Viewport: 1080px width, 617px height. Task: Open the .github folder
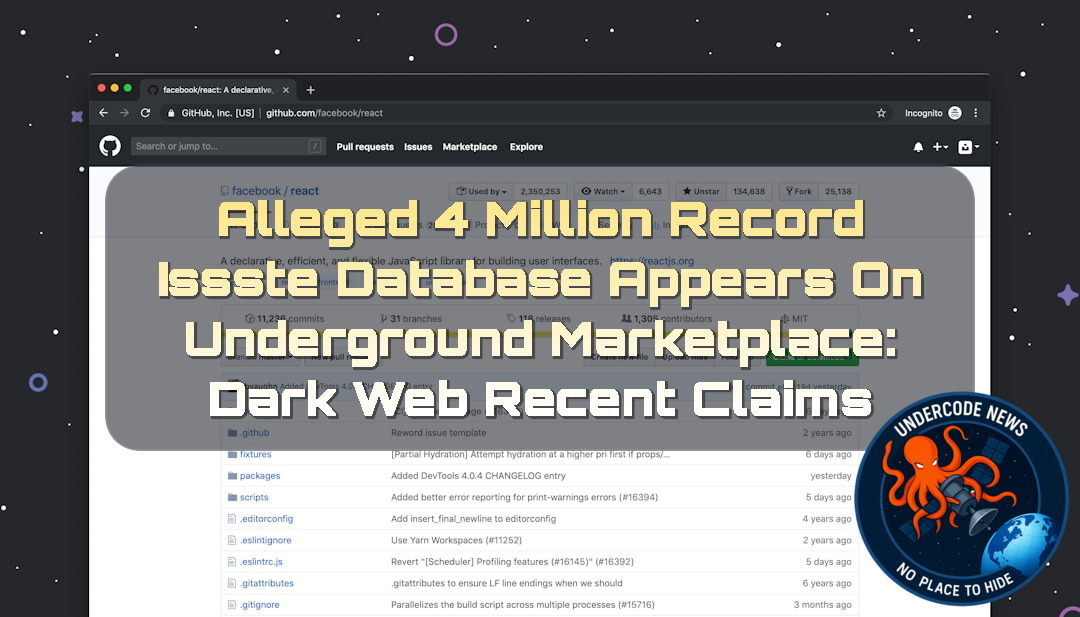pyautogui.click(x=254, y=432)
